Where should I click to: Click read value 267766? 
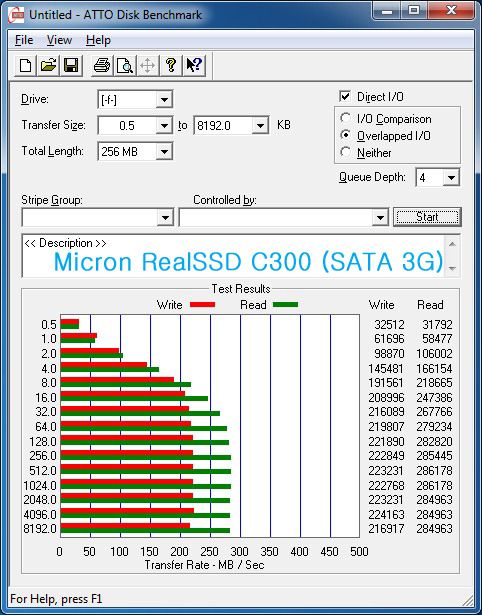point(434,411)
